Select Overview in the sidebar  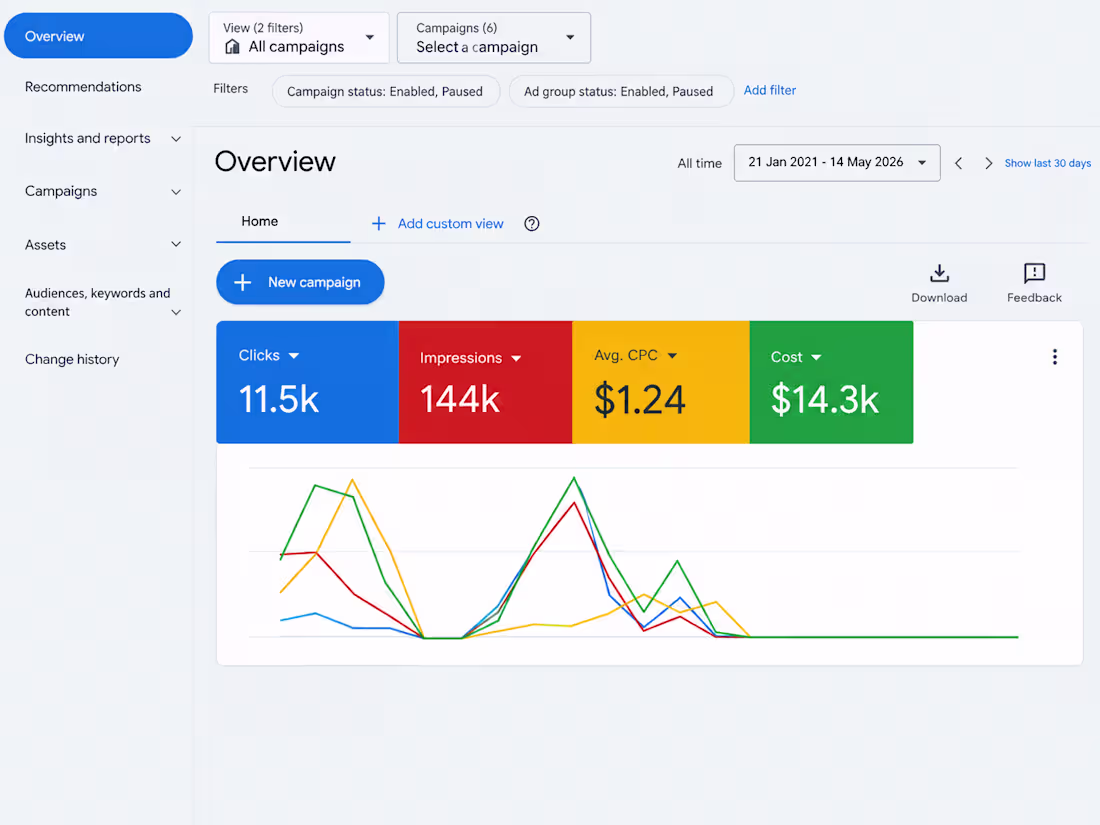(98, 36)
